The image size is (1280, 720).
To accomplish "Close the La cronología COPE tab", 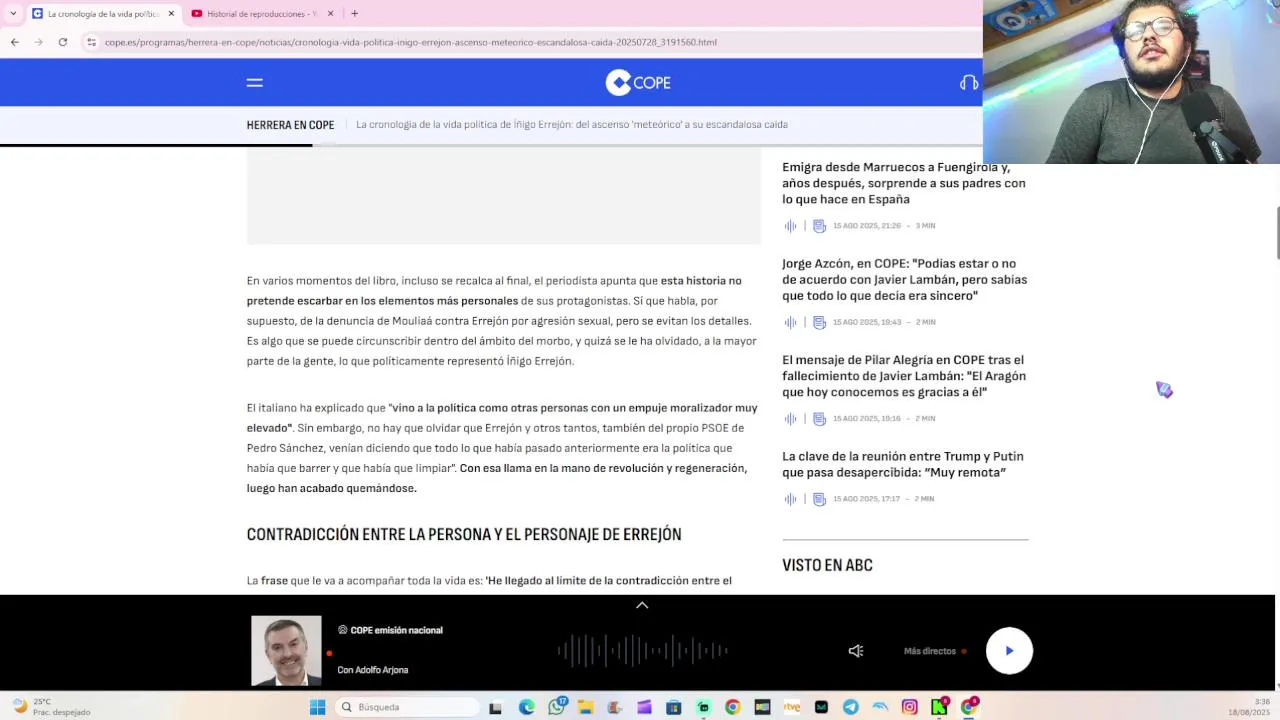I will pos(171,14).
